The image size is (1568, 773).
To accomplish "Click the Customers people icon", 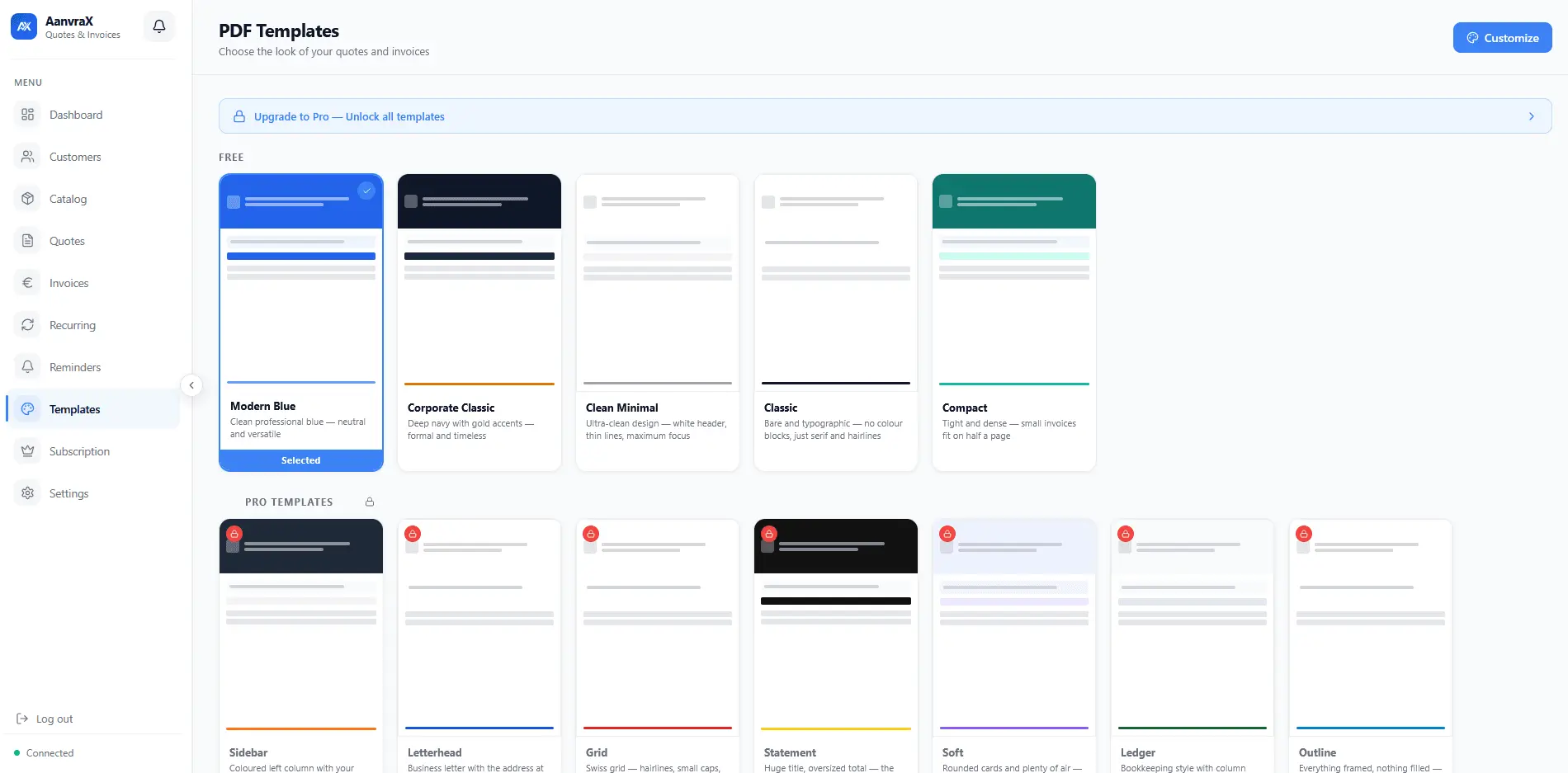I will point(27,157).
